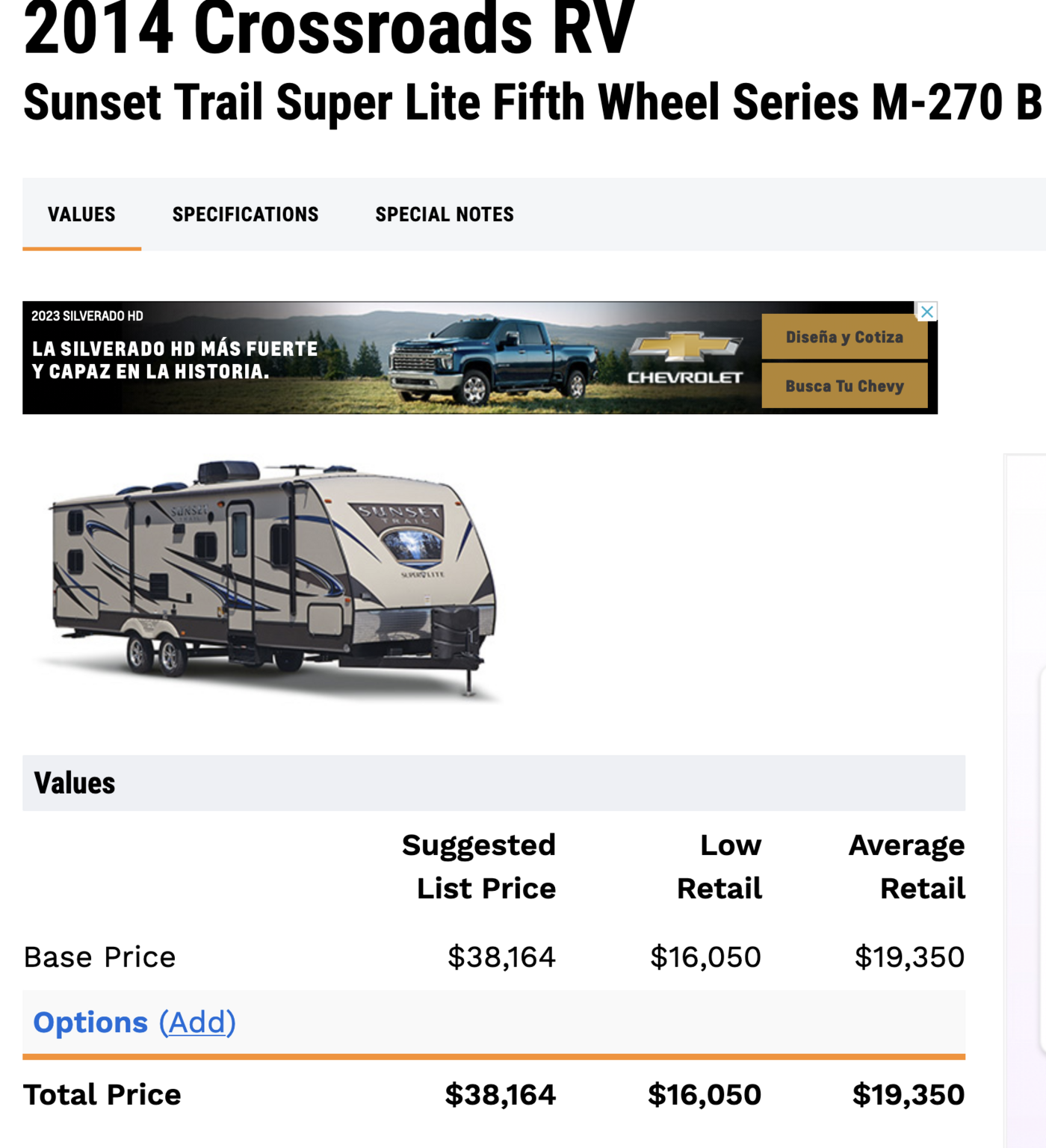Click the Average Retail column header
The image size is (1046, 1148).
(907, 866)
